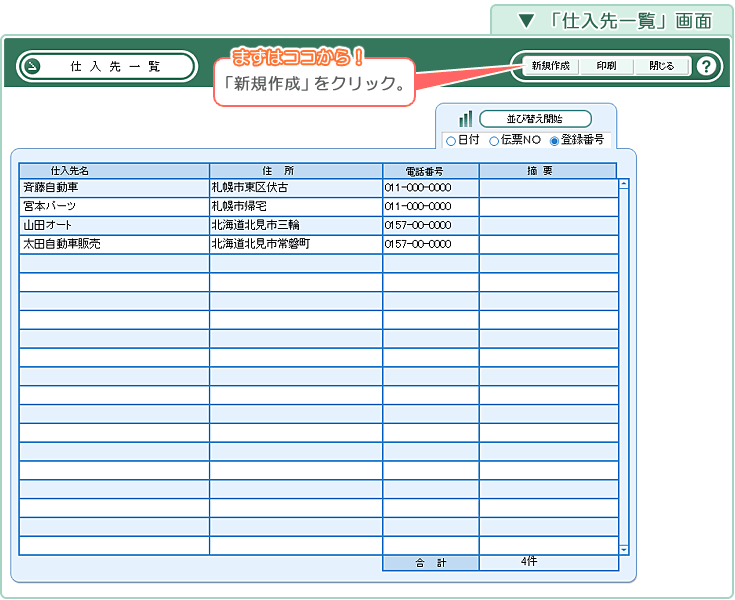This screenshot has height=600, width=735.
Task: Click the scrollbar up arrow
Action: (624, 184)
